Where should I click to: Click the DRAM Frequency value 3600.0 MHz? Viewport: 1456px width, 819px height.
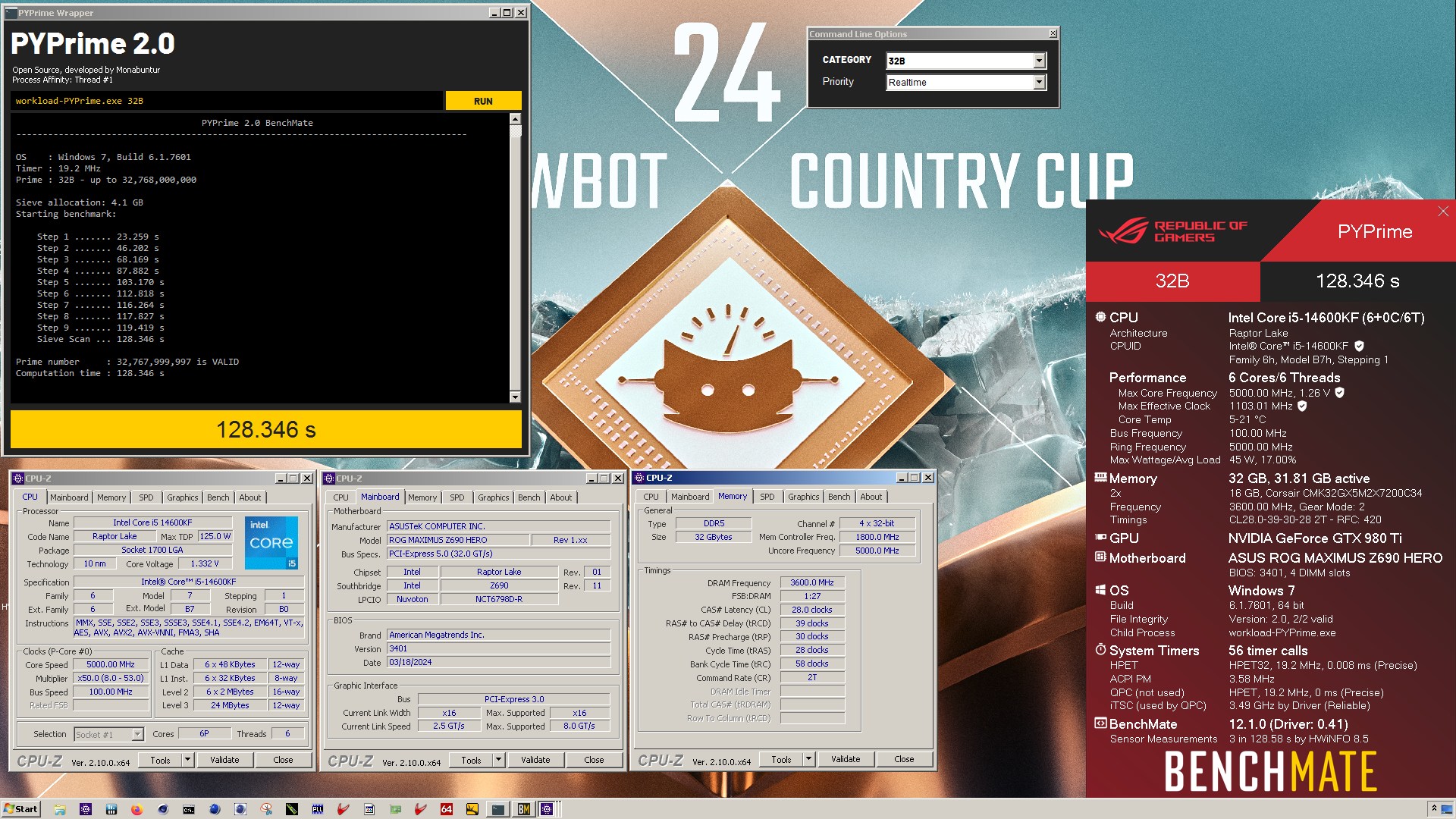(812, 582)
